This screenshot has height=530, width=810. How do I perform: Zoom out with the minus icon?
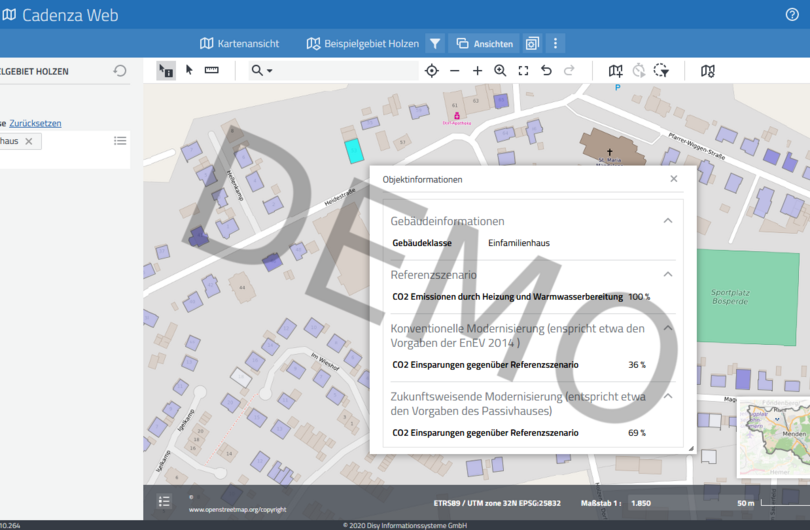tap(455, 71)
